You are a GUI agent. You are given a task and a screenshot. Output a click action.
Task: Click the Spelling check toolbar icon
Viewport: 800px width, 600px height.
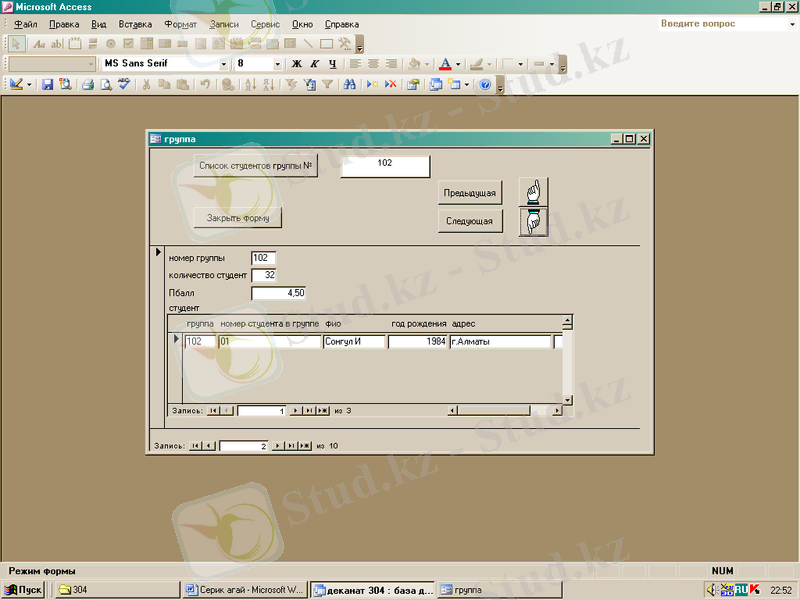coord(124,85)
